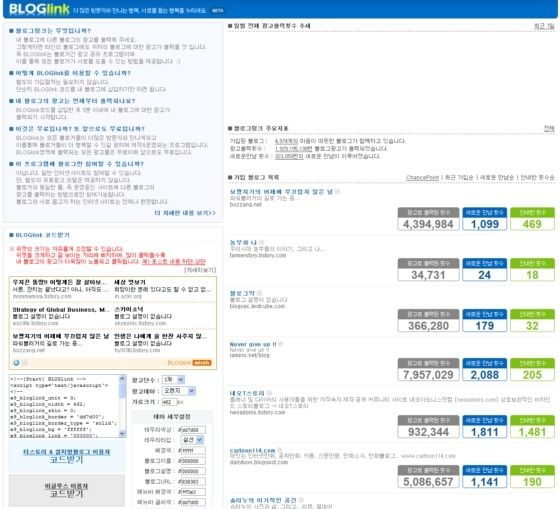Click the blue value 1,141
Screen dimensions: 560x509
tap(485, 482)
